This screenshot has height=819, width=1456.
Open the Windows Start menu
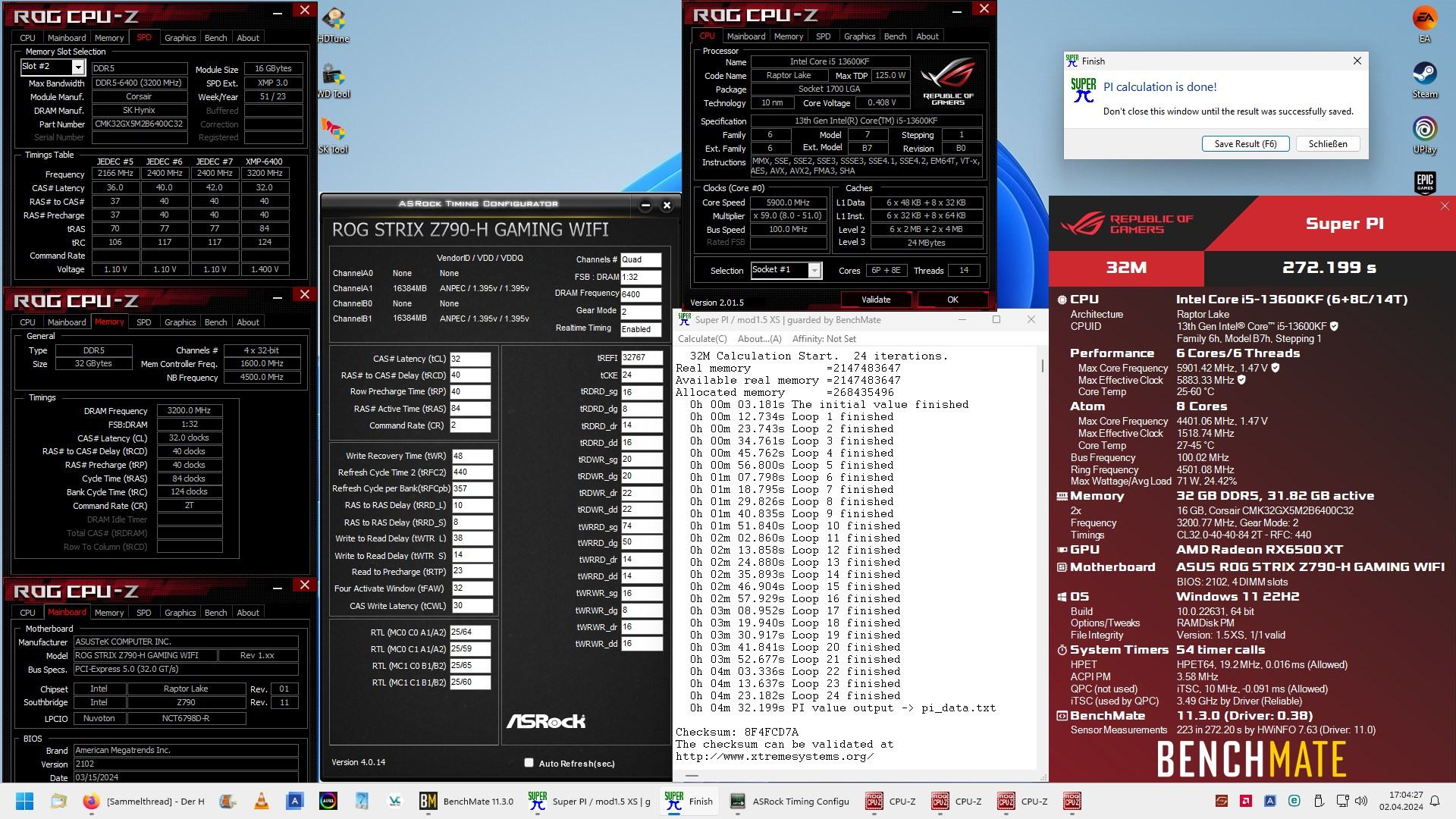24,801
